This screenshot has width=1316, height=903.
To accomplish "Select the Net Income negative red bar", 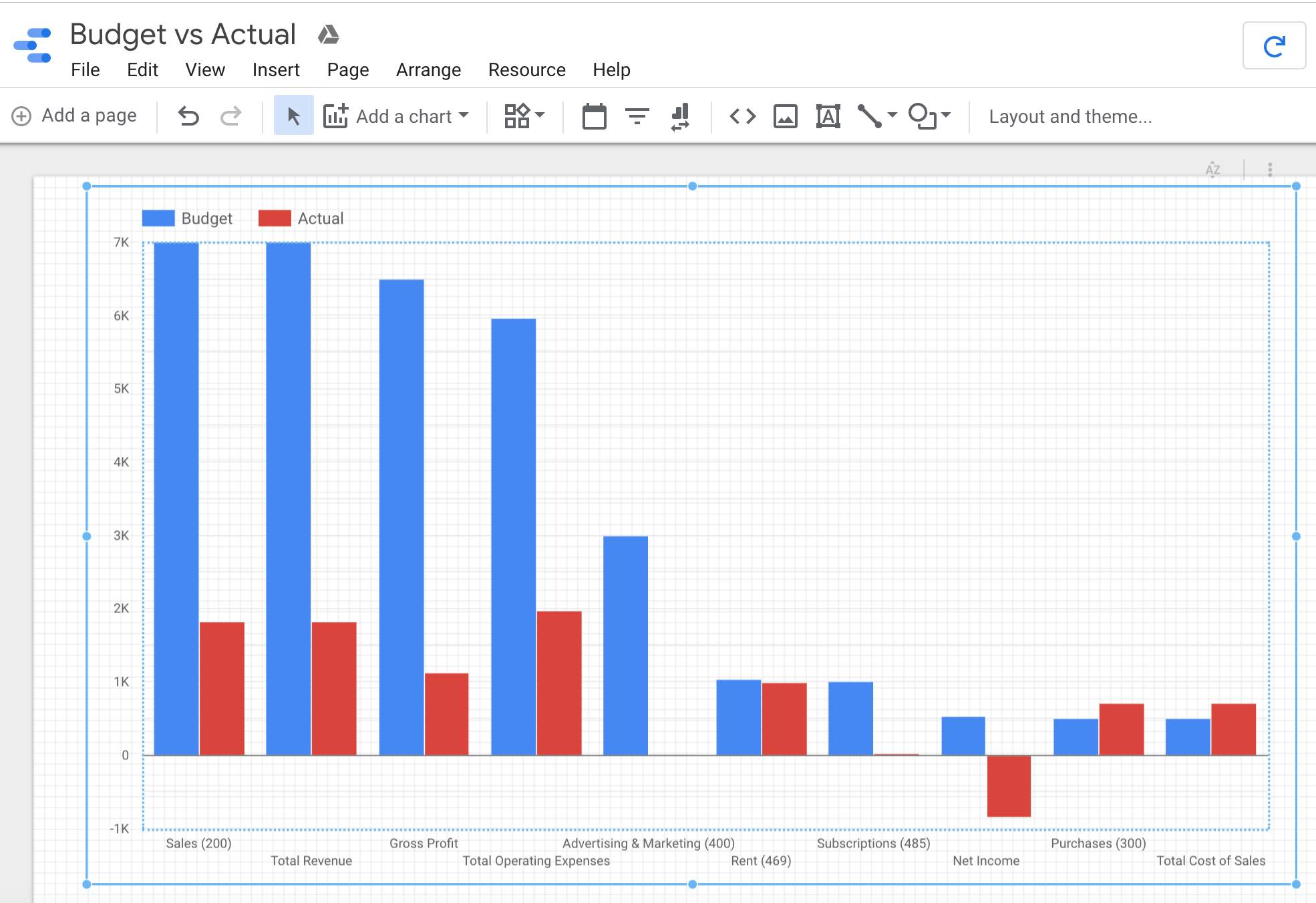I will [x=1009, y=786].
